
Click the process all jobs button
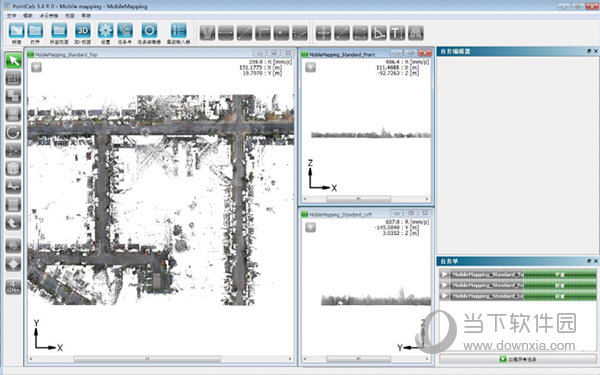518,359
